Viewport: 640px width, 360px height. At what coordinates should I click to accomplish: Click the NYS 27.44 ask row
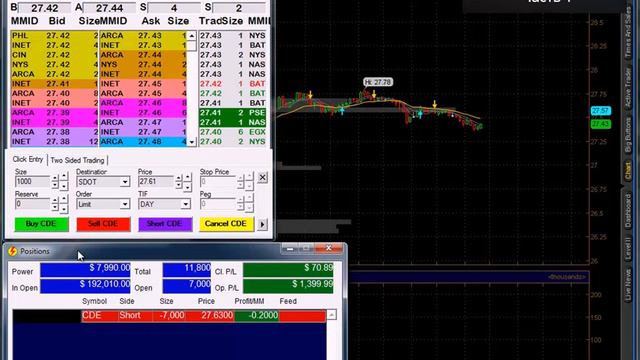[x=143, y=64]
